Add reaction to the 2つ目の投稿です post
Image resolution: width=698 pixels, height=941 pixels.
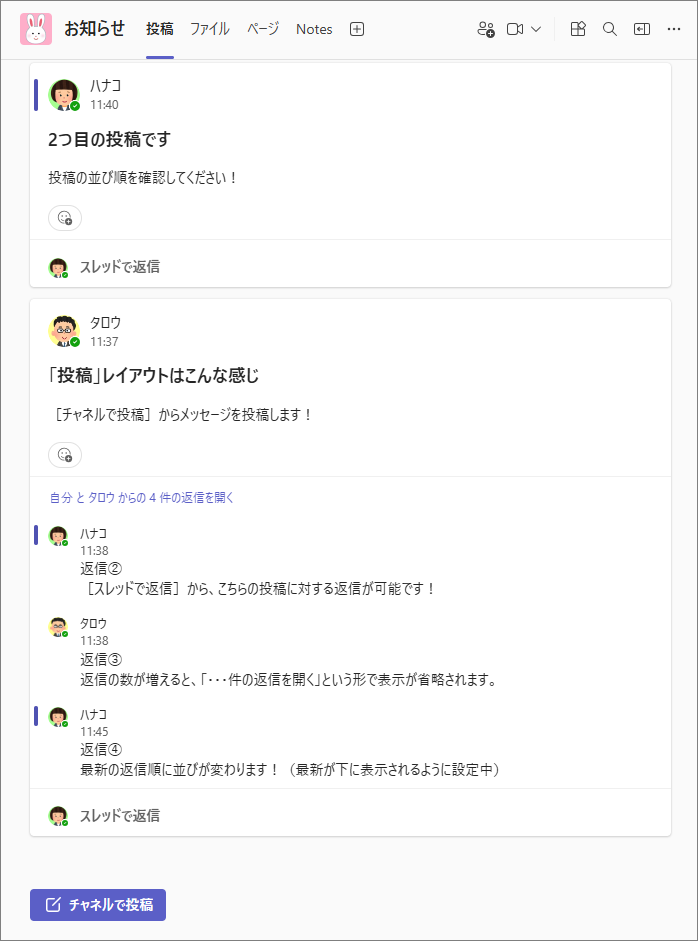point(65,218)
